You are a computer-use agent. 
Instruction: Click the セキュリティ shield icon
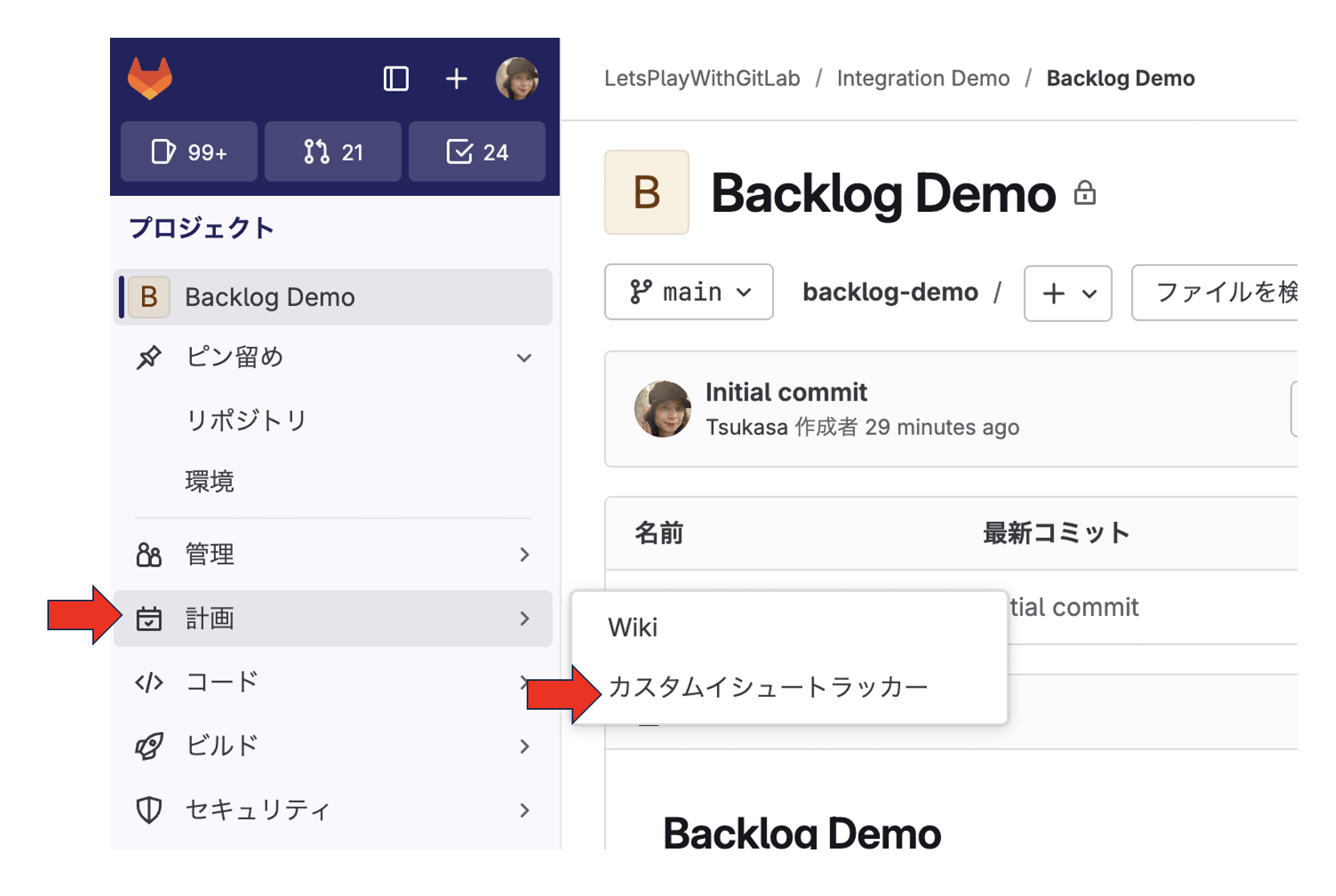tap(149, 810)
